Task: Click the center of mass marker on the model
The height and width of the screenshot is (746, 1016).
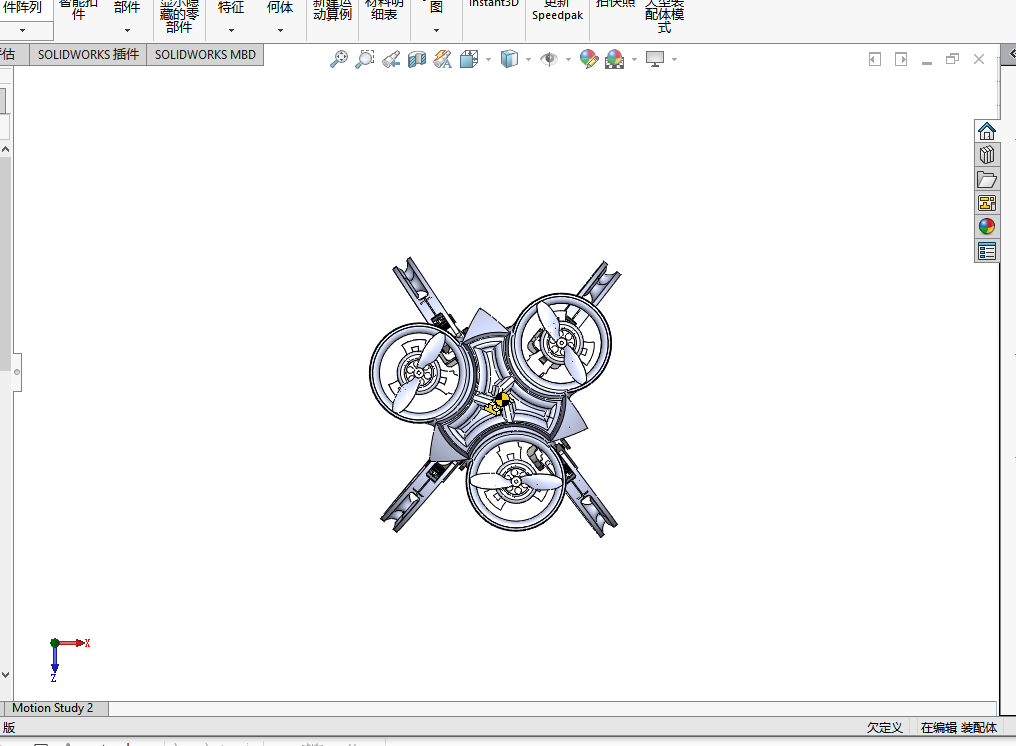Action: [502, 399]
